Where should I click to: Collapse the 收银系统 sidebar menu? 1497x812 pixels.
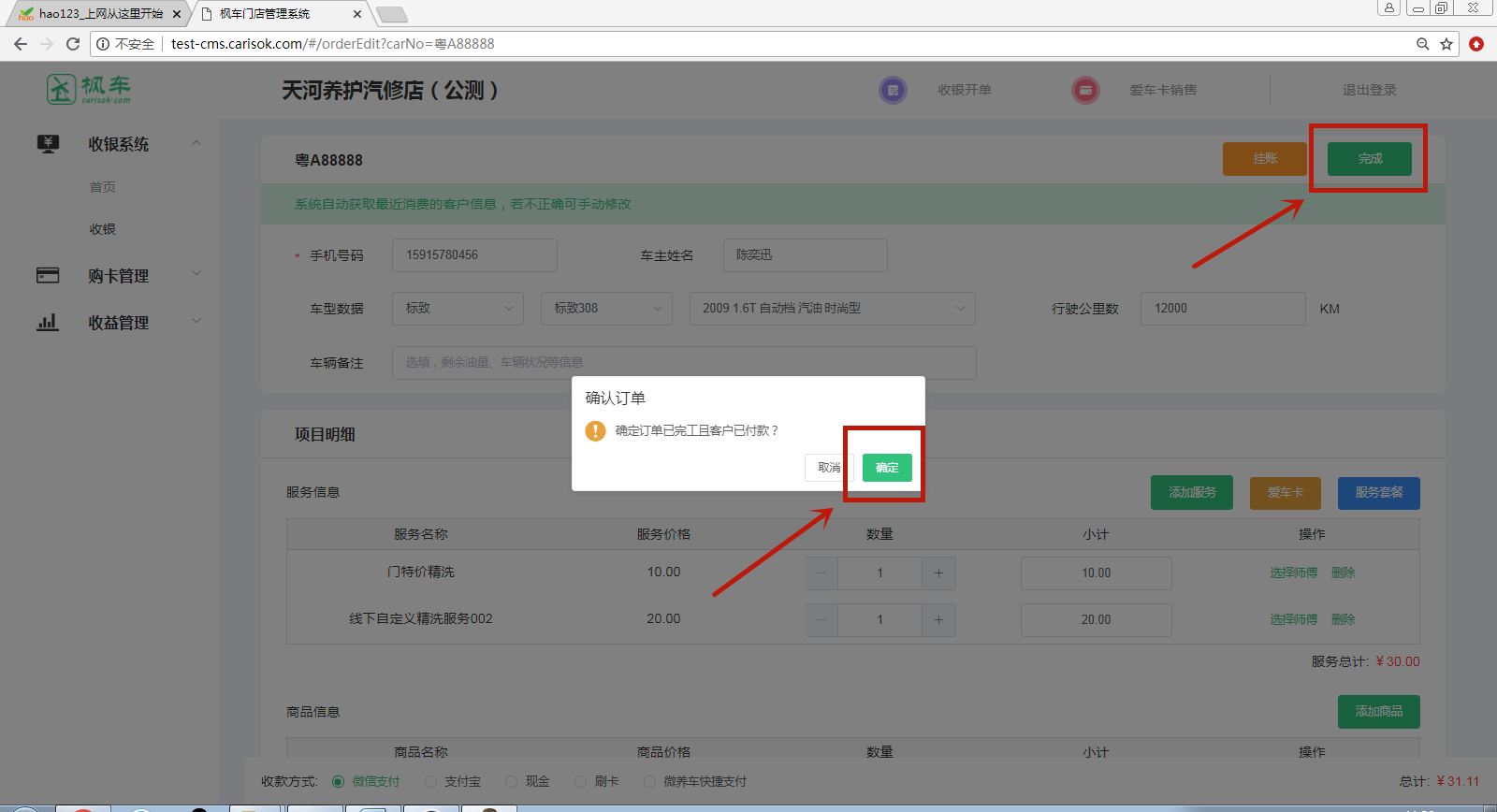click(x=196, y=143)
